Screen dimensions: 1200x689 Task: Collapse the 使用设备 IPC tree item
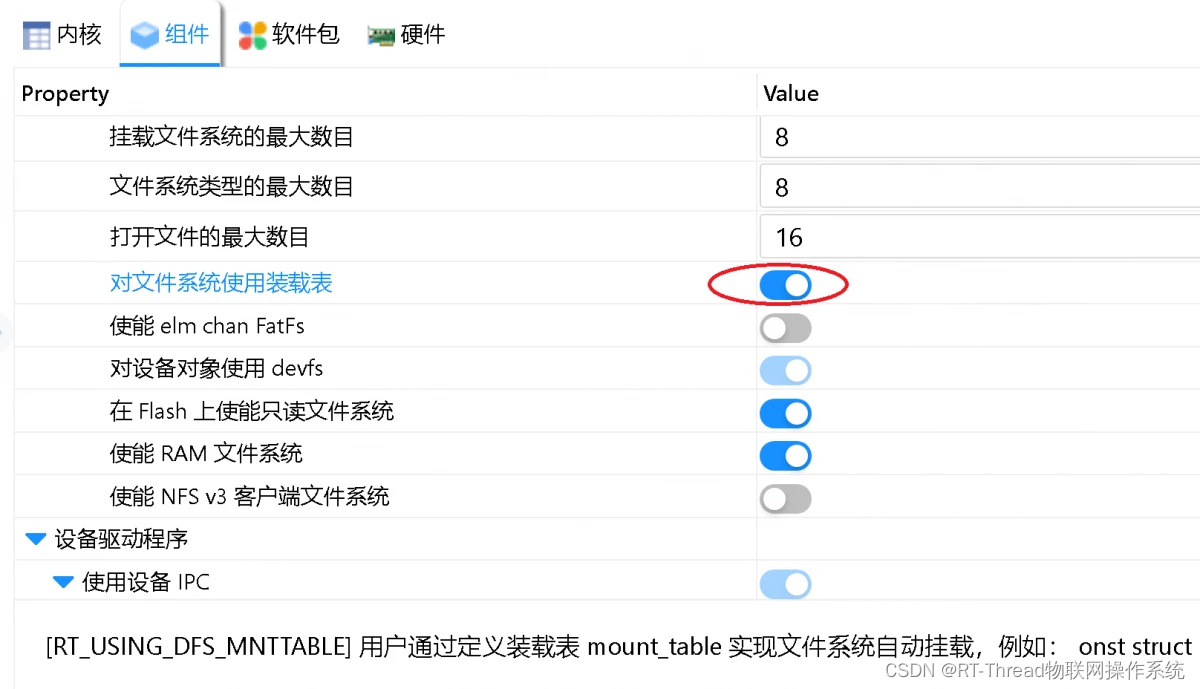point(63,581)
